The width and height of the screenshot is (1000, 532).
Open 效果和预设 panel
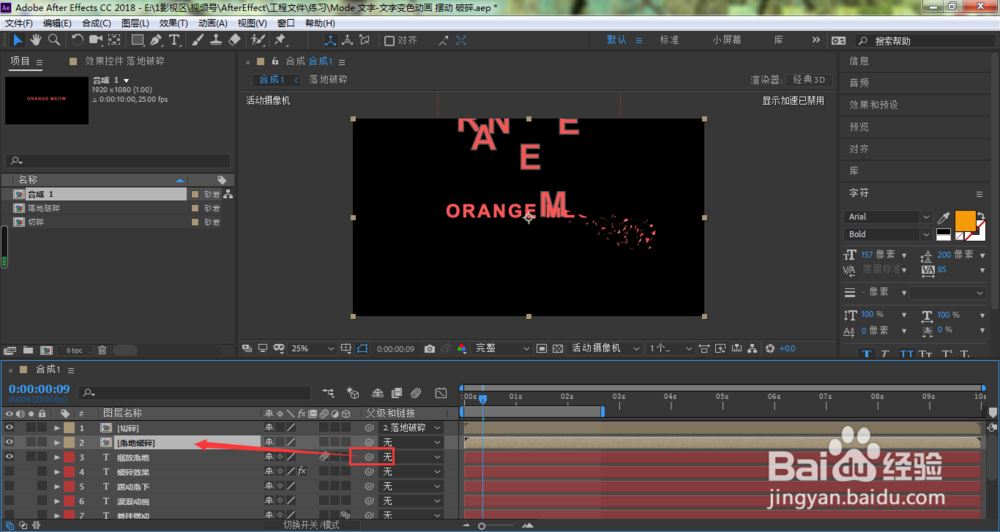point(873,105)
